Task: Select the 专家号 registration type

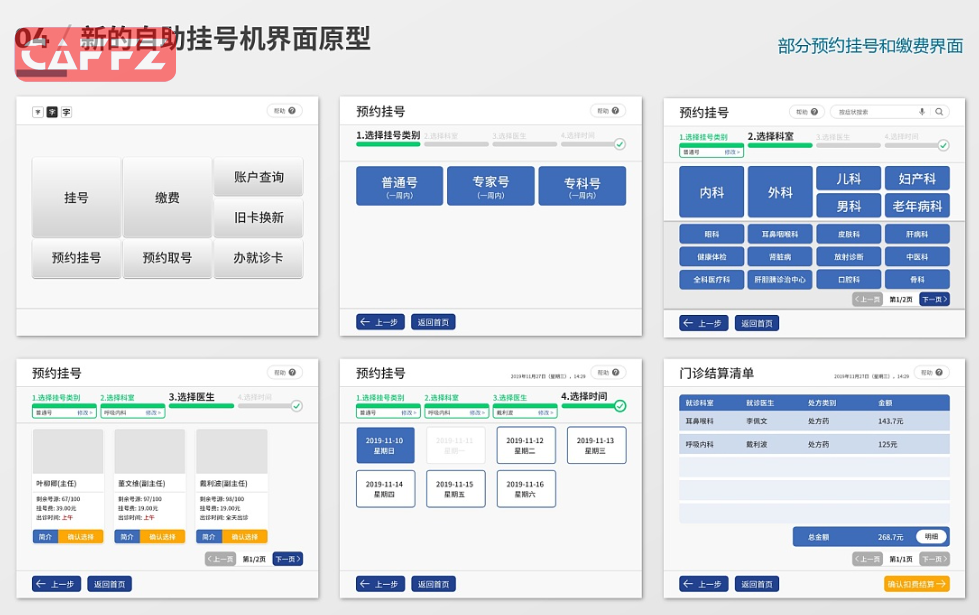Action: click(491, 187)
